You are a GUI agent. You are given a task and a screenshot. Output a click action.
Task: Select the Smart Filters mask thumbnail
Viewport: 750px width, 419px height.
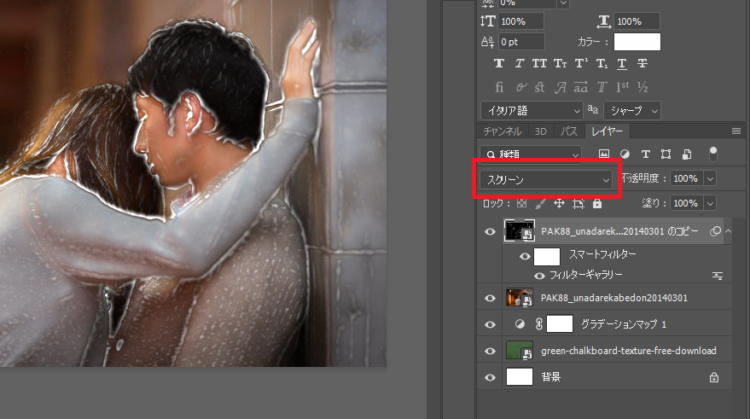coord(547,256)
